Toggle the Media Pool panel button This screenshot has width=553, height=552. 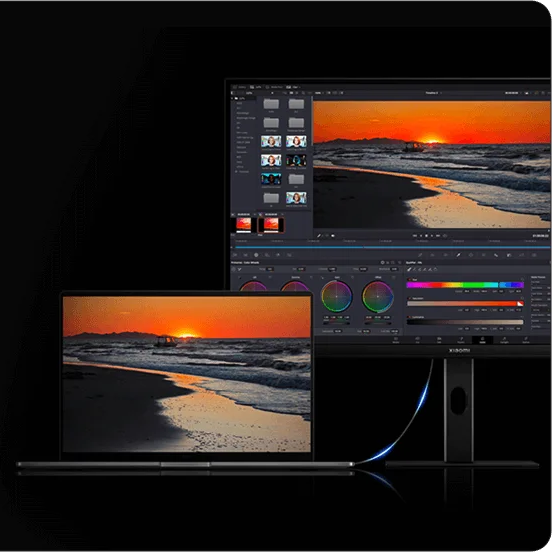(274, 87)
